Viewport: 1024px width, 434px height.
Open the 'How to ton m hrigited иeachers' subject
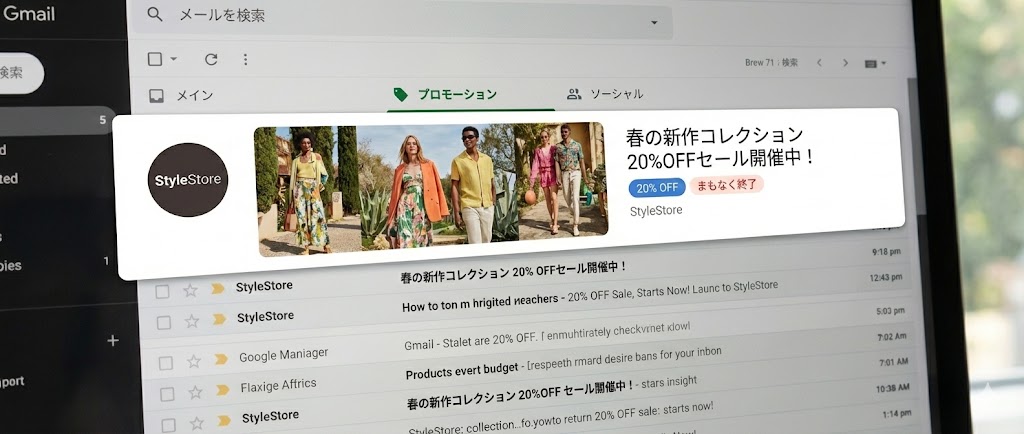pos(480,303)
